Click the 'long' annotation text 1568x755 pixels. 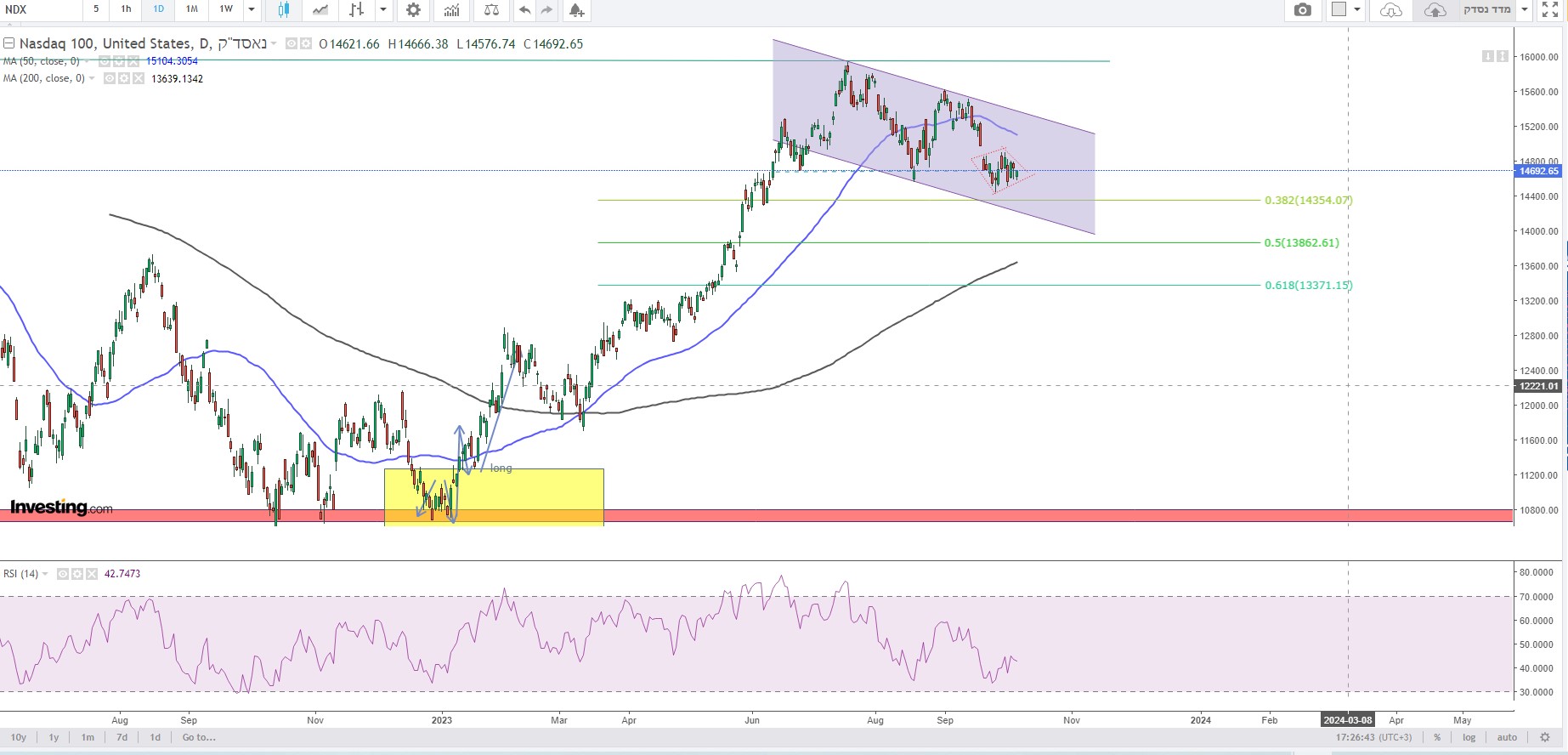tap(501, 468)
